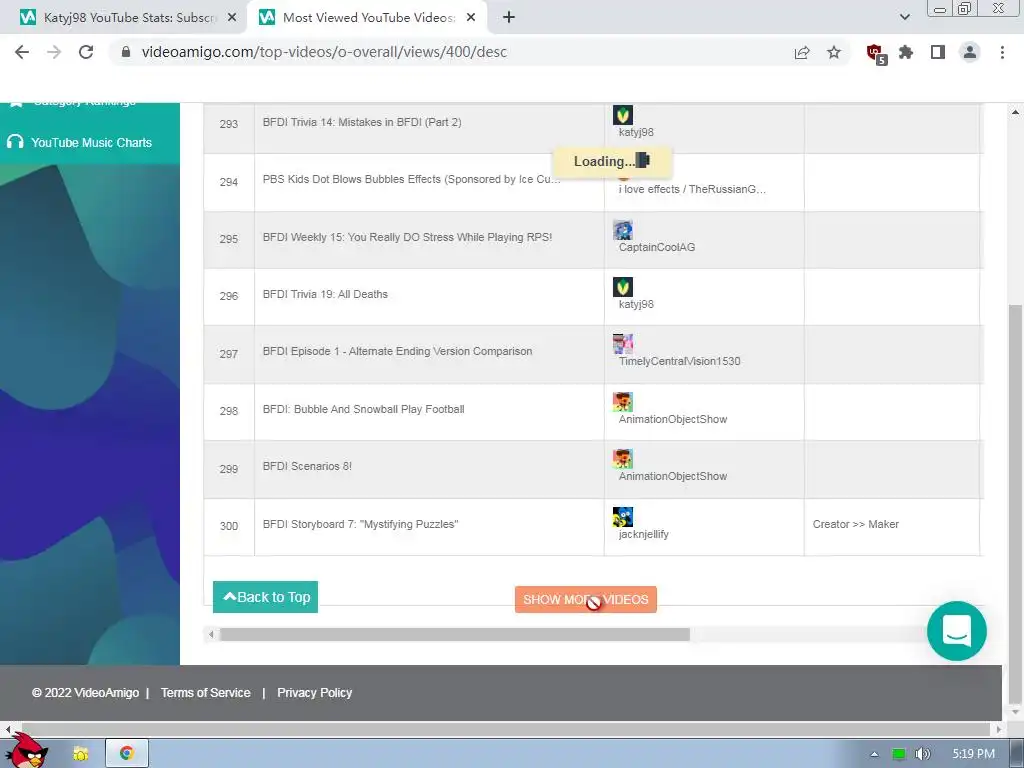Click the SHOW MORE VIDEOS button

click(586, 600)
